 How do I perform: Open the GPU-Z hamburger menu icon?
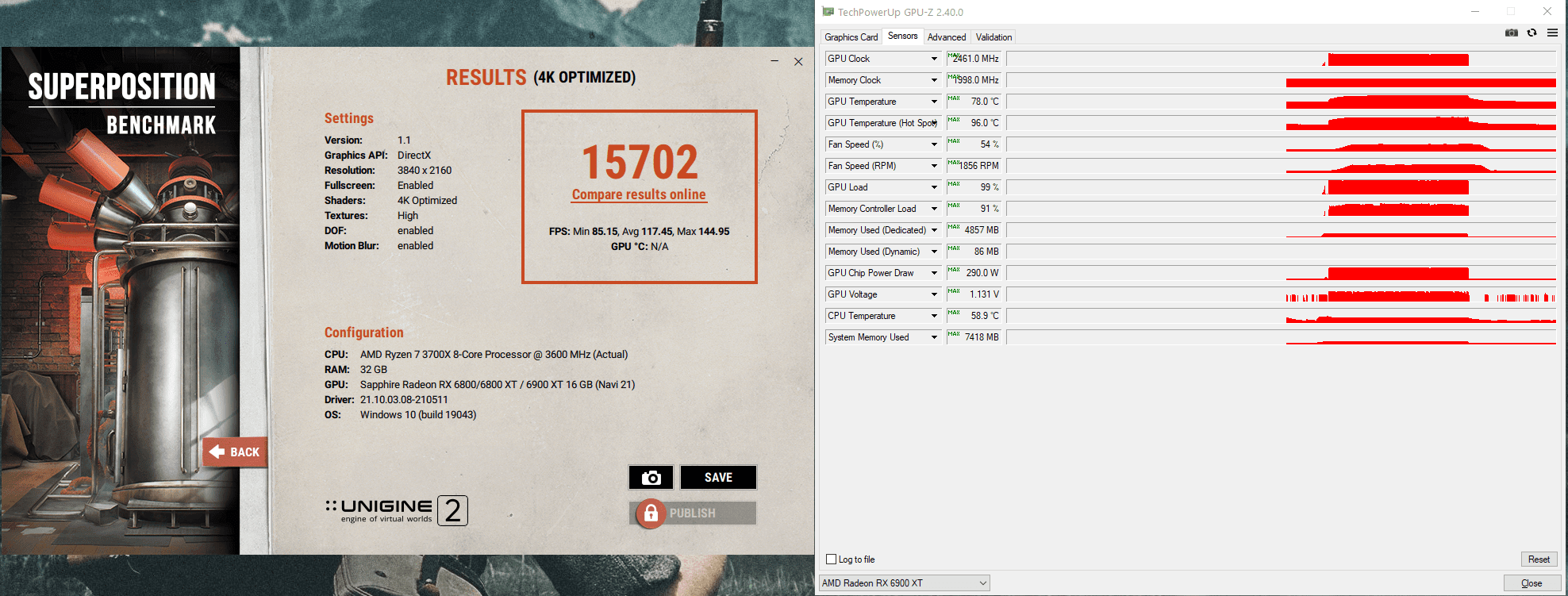[x=1552, y=33]
